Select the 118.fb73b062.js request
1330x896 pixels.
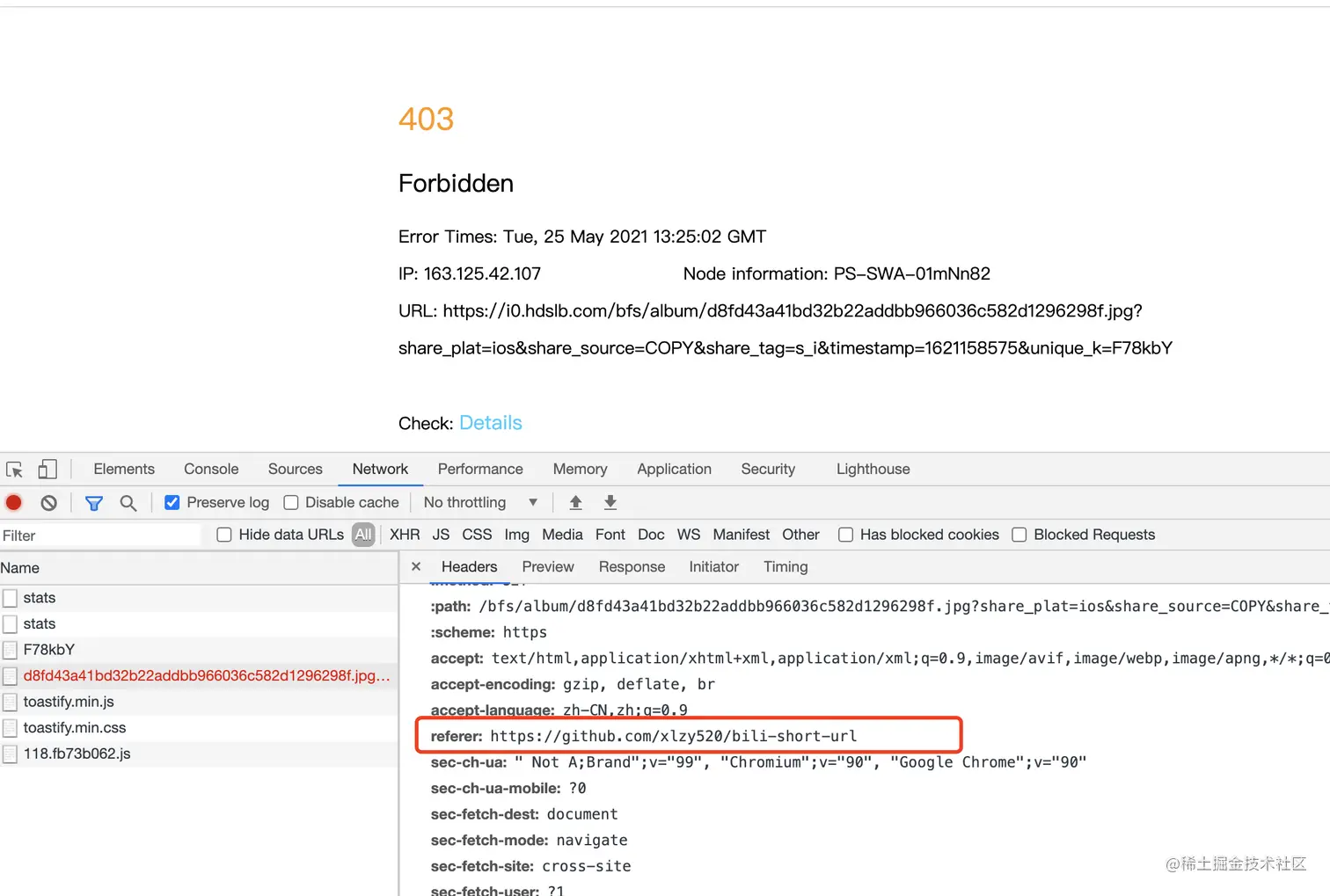199,754
